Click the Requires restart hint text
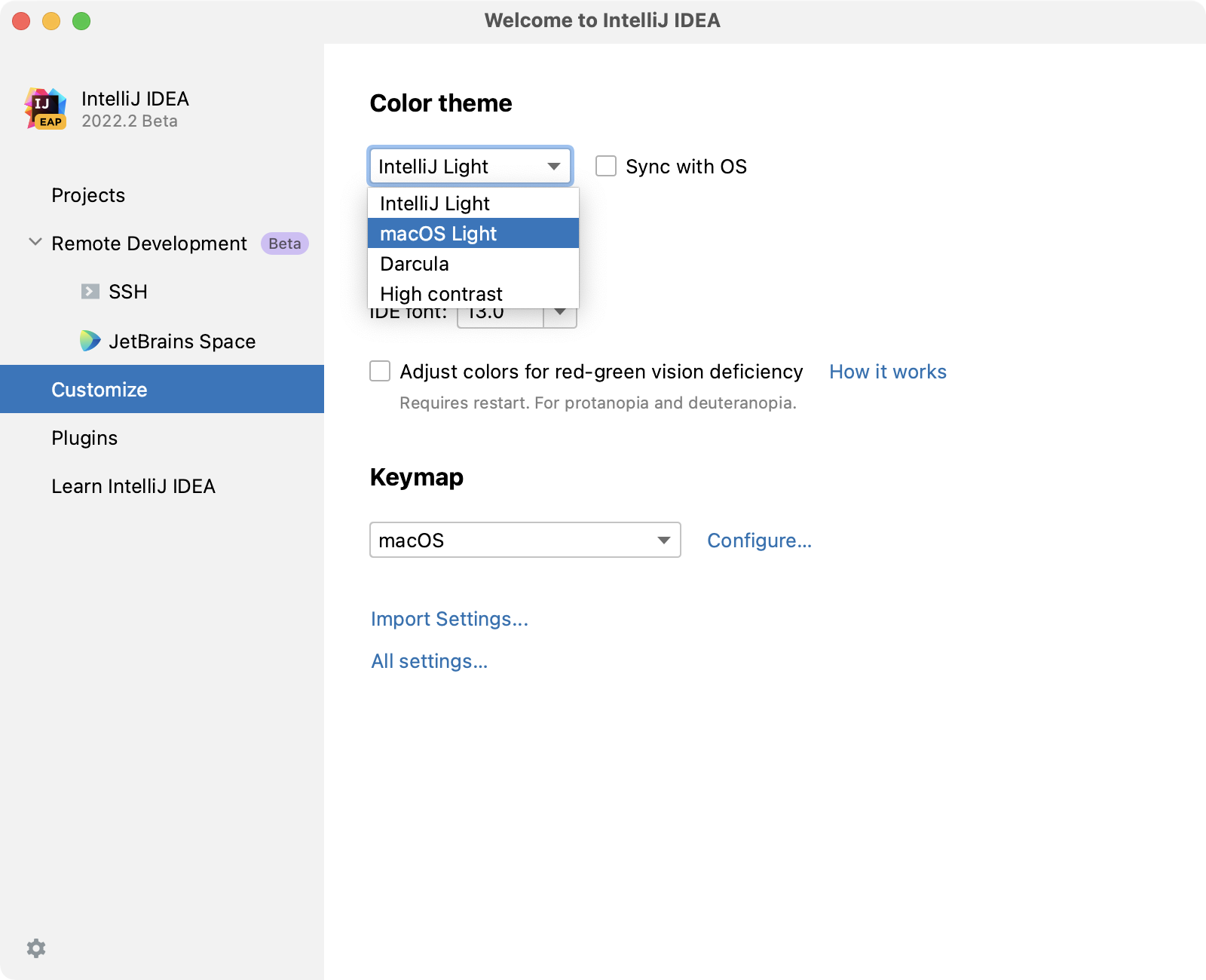 pos(598,403)
